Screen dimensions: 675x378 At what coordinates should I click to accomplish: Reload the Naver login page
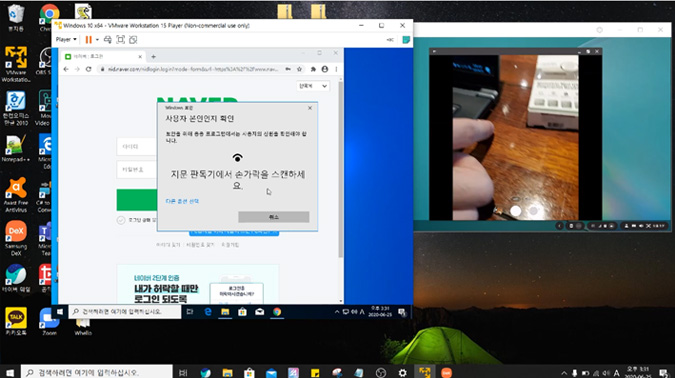click(89, 69)
